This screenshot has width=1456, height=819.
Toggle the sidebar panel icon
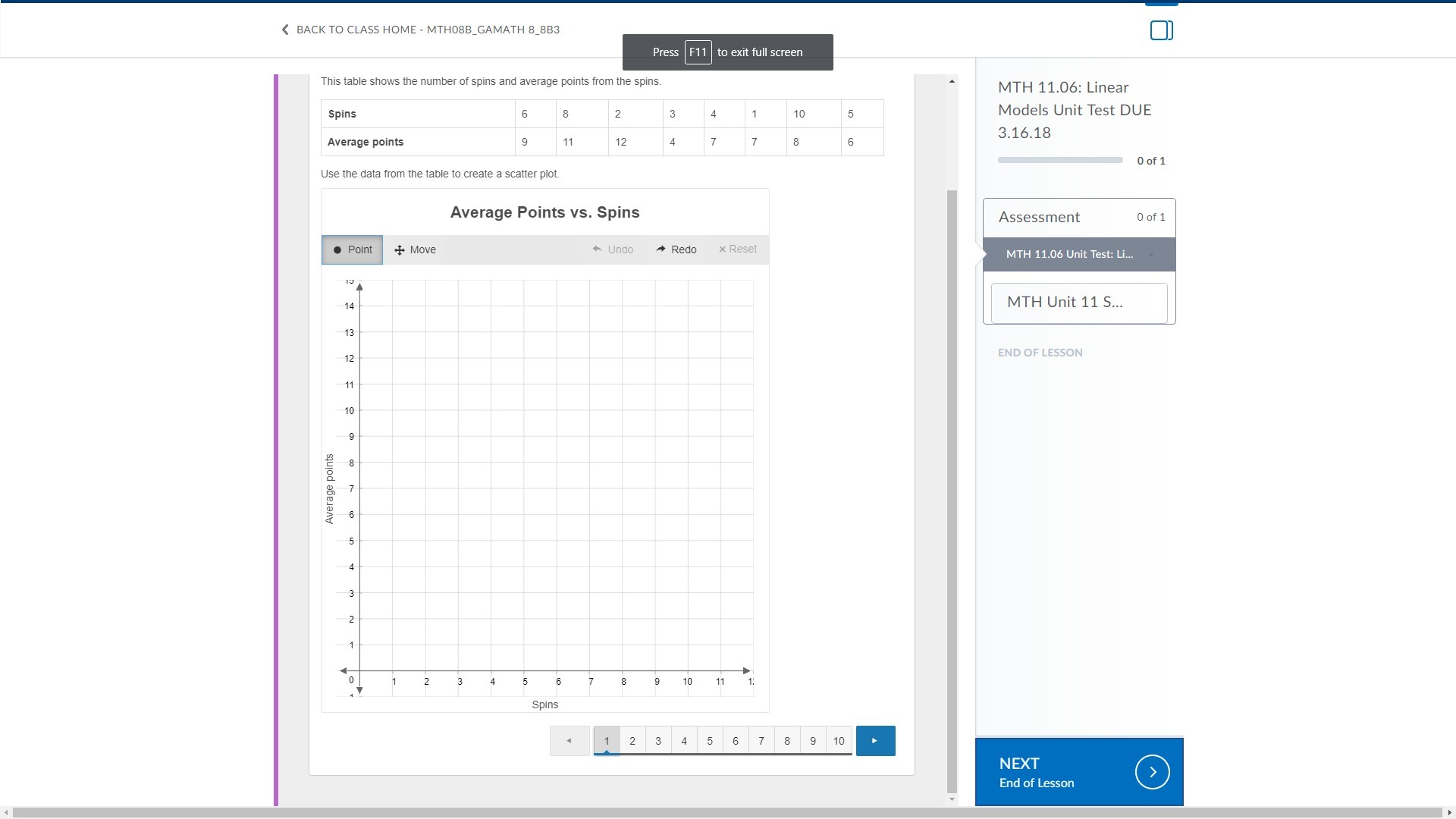point(1161,30)
